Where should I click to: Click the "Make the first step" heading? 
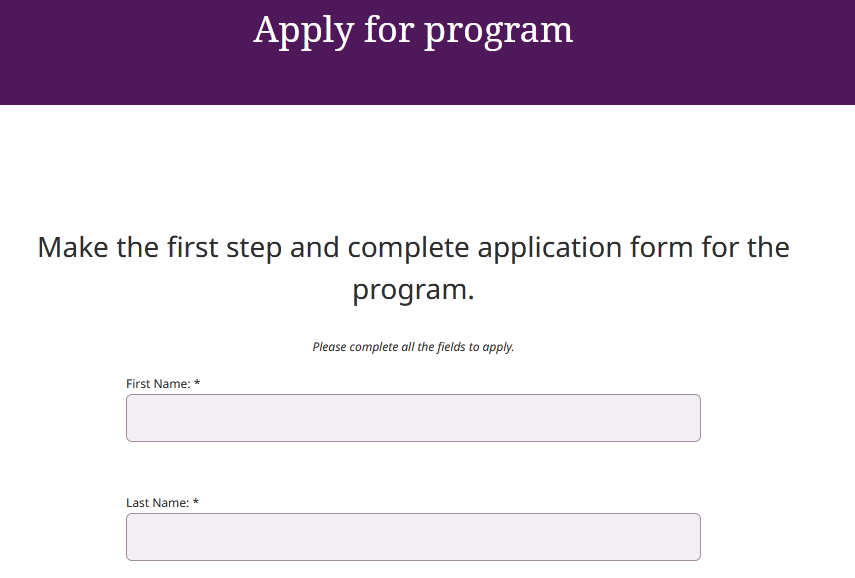[413, 268]
